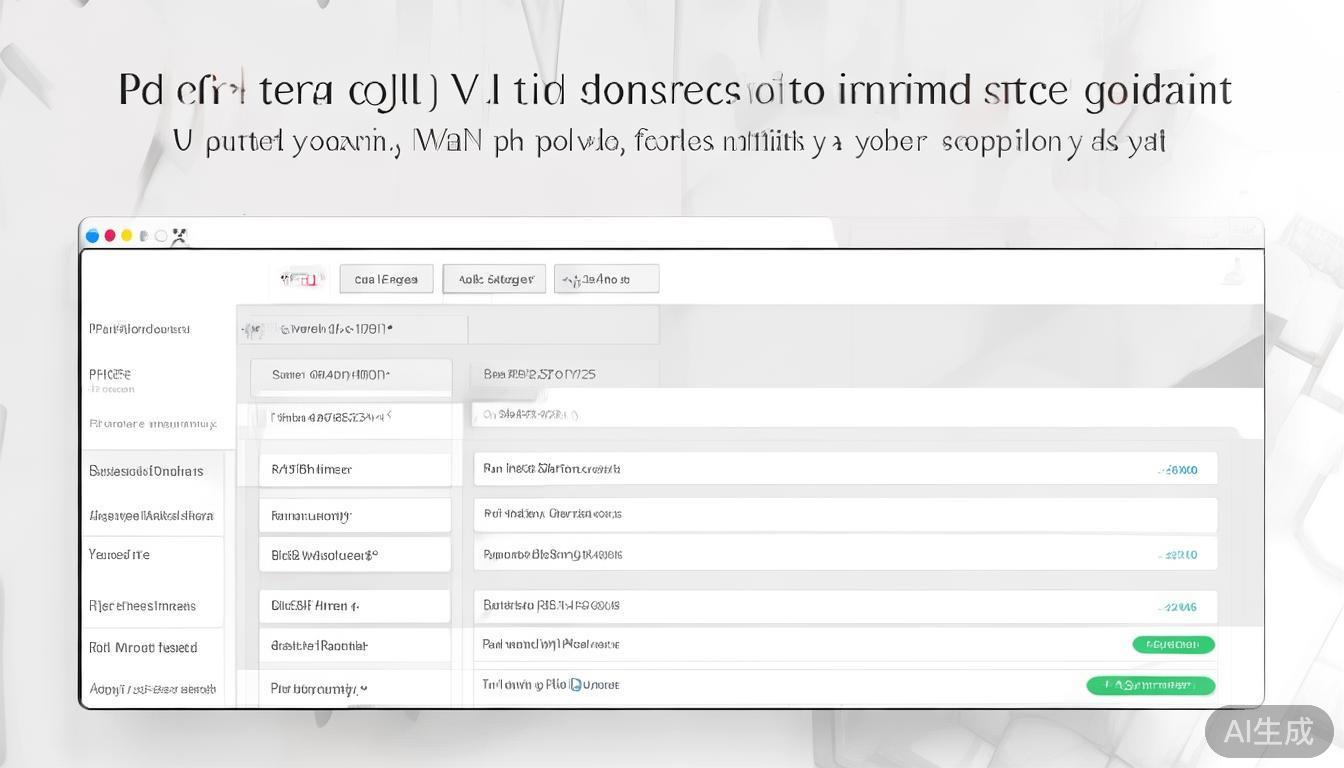Screen dimensions: 1344x768
Task: Open the third toolbar button with leading icon
Action: point(607,279)
